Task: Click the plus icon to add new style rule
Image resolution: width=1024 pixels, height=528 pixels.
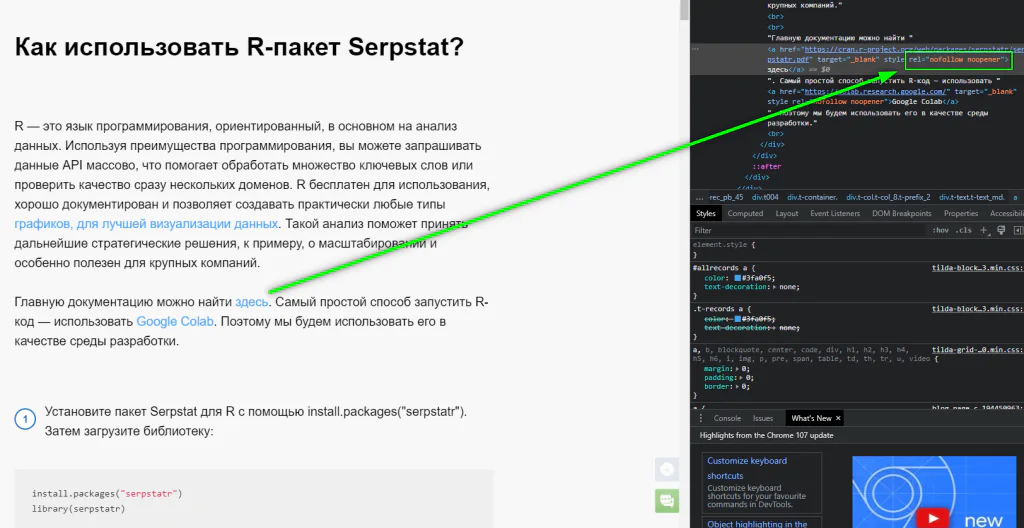Action: (x=984, y=230)
